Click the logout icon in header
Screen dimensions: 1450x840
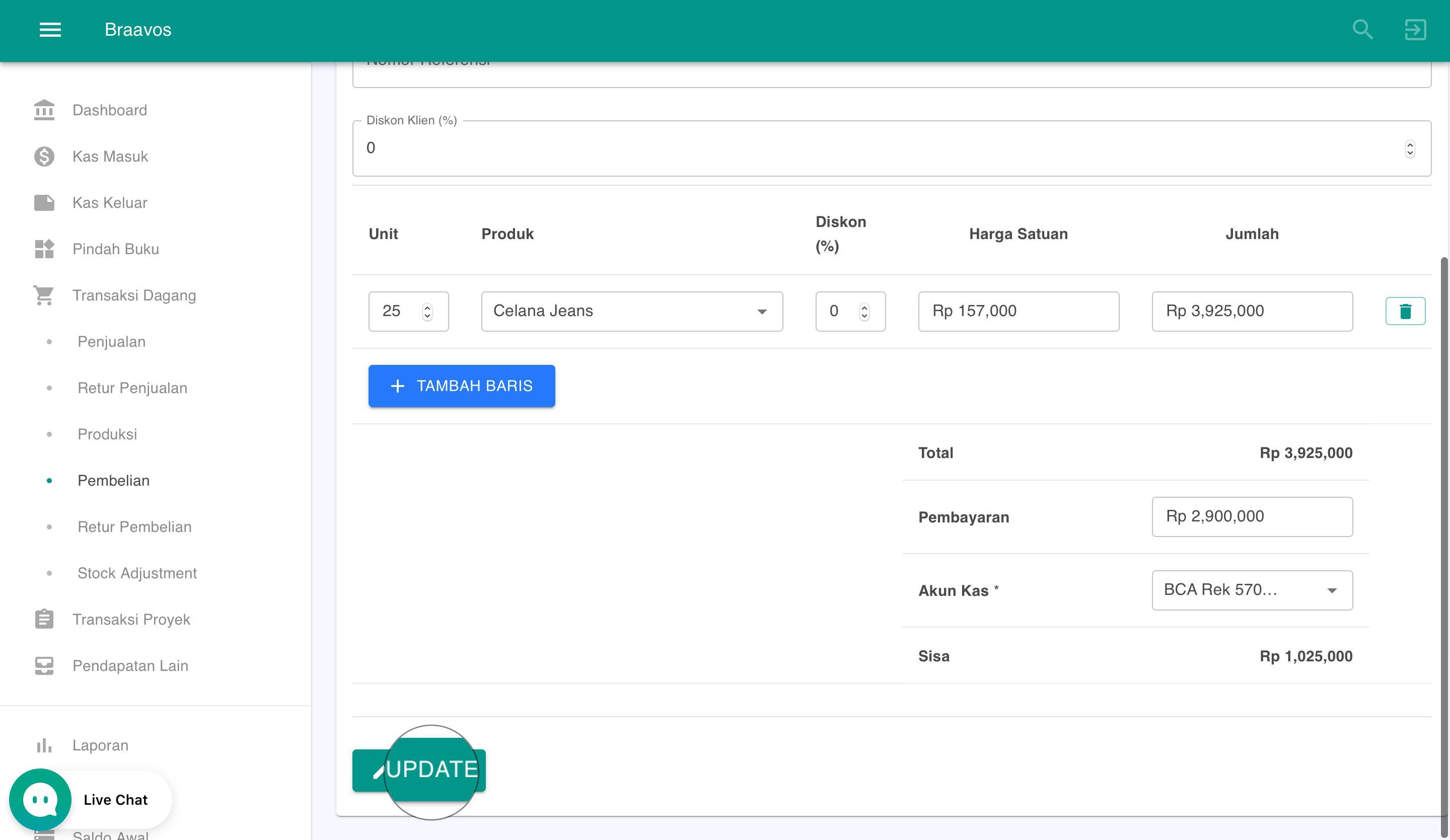point(1414,29)
